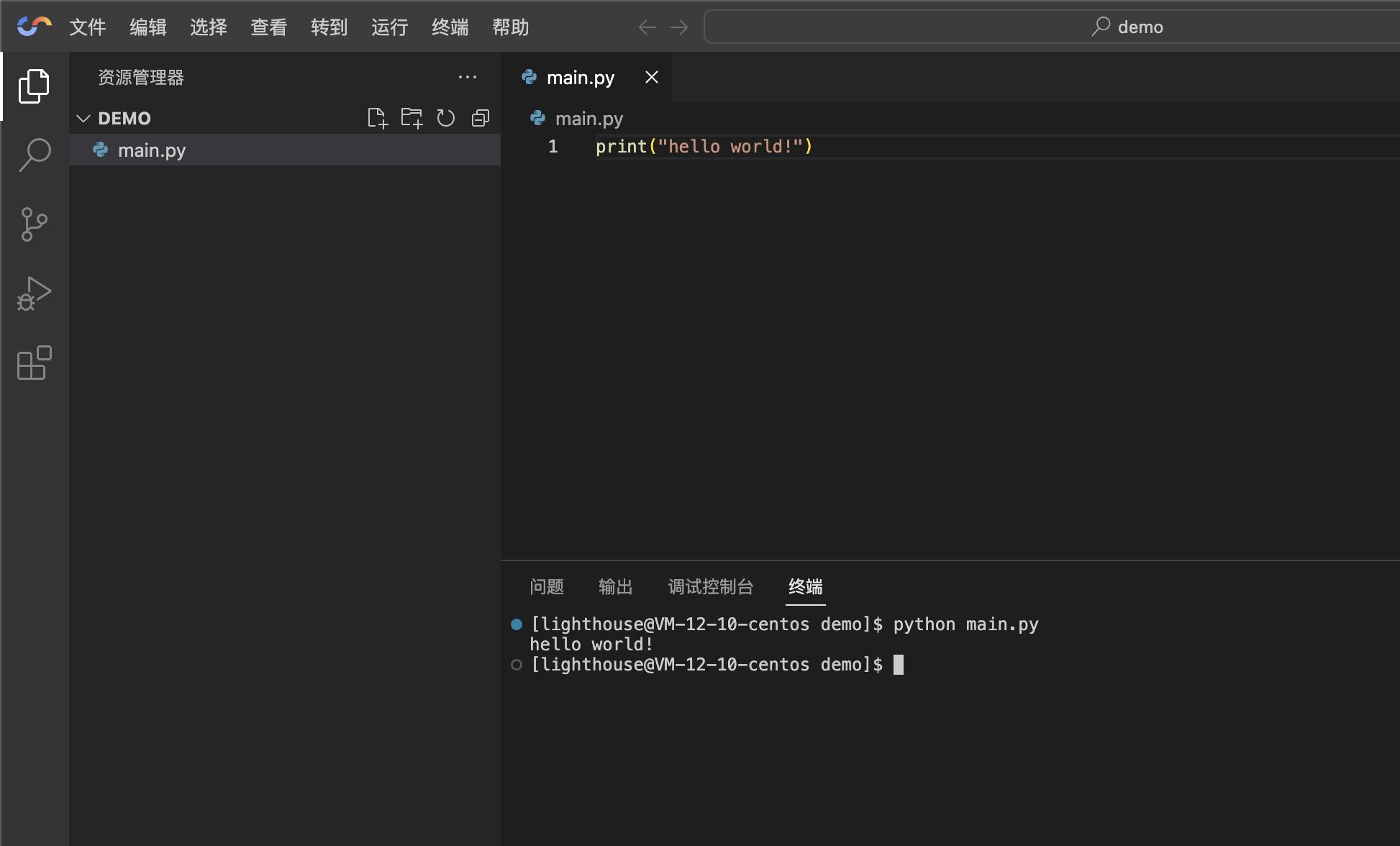Open the Search view in activity bar
1400x846 pixels.
(x=34, y=155)
